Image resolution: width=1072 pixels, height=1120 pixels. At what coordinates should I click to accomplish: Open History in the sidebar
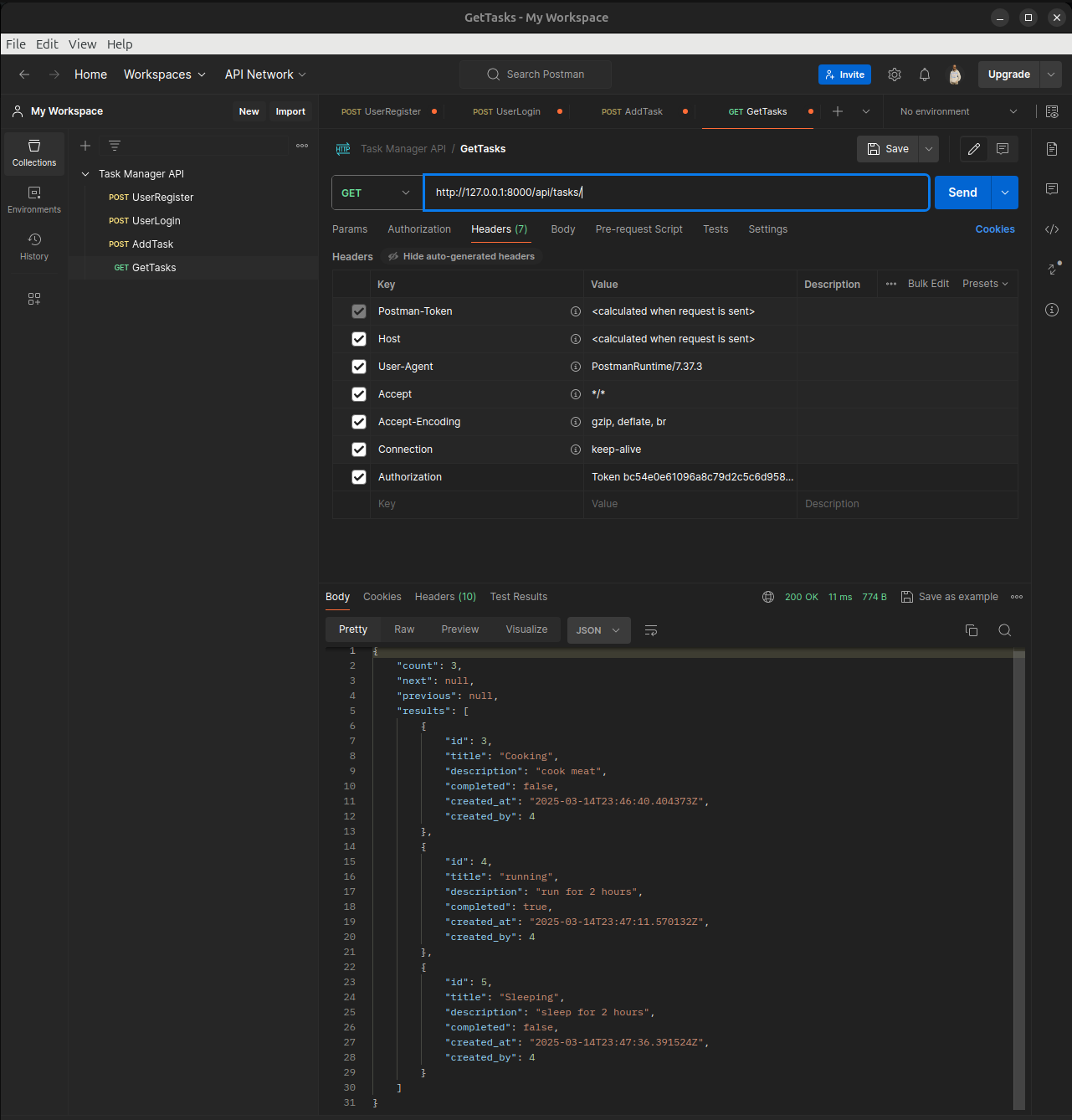tap(34, 247)
